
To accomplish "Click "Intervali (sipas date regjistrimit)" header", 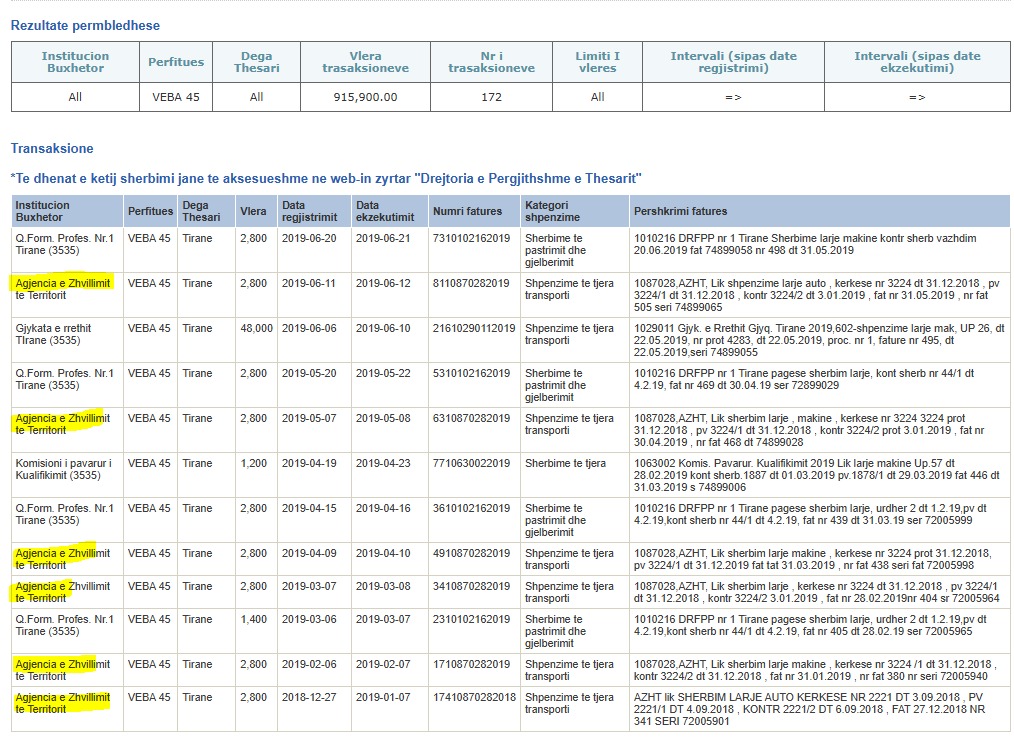I will point(733,62).
